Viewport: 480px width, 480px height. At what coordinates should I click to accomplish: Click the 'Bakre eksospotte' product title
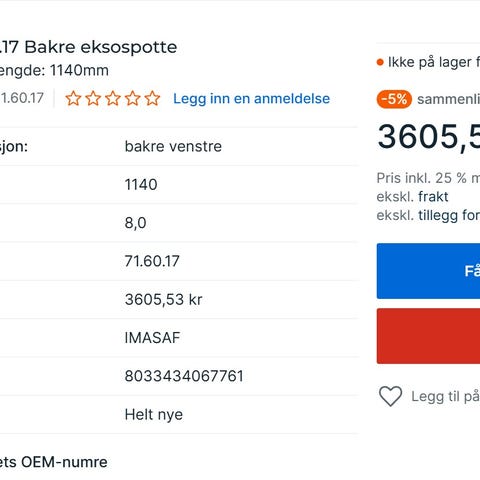tap(101, 47)
